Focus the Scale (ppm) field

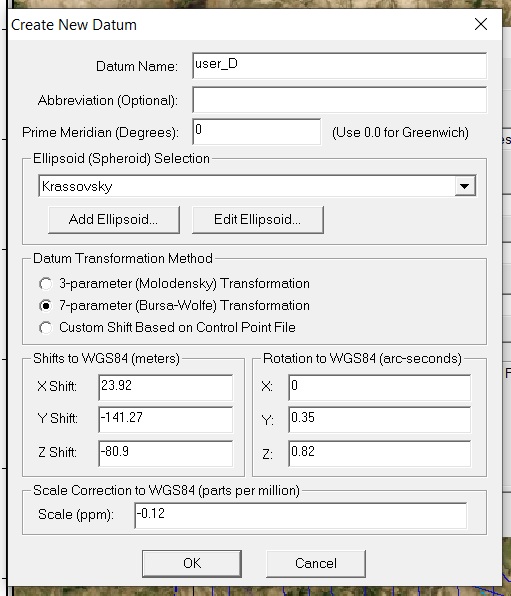pyautogui.click(x=300, y=515)
